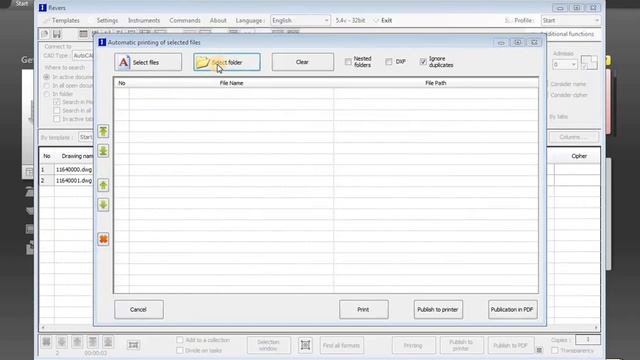Move selected file up one row
Viewport: 640px width, 360px height.
coord(103,185)
